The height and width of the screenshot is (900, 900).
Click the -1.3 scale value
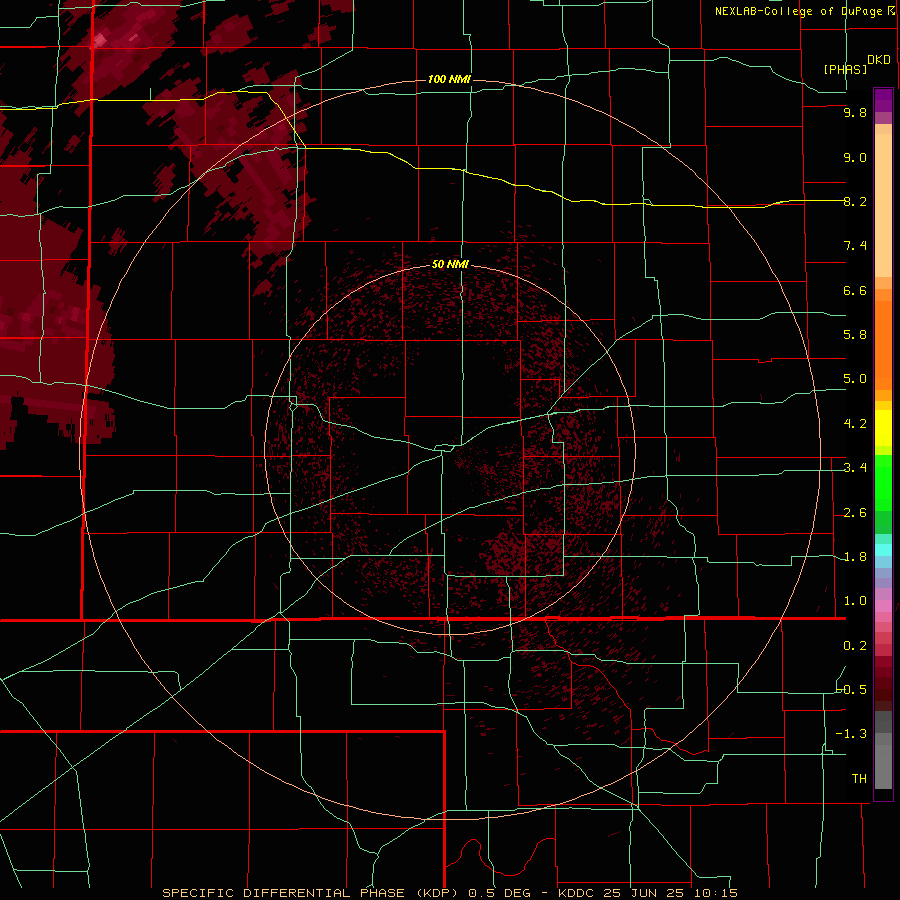pyautogui.click(x=852, y=734)
